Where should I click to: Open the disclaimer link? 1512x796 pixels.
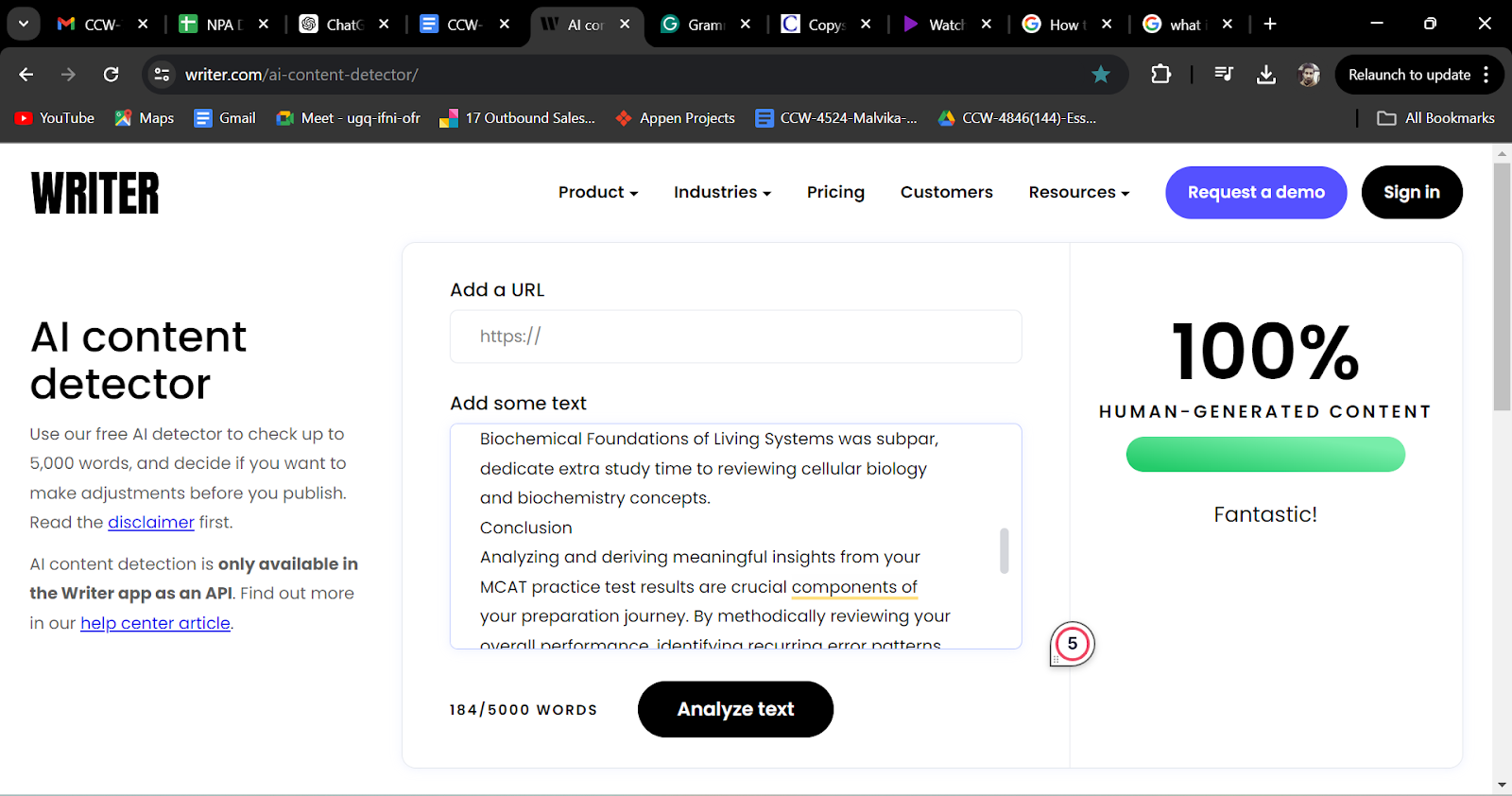(x=151, y=522)
